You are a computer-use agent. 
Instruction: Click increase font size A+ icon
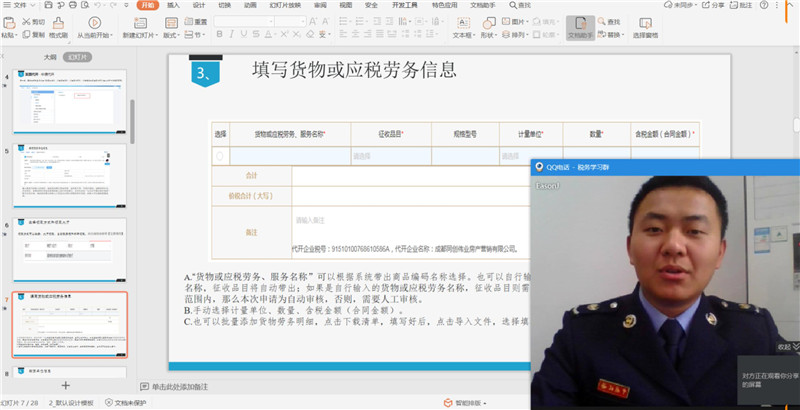[x=313, y=21]
